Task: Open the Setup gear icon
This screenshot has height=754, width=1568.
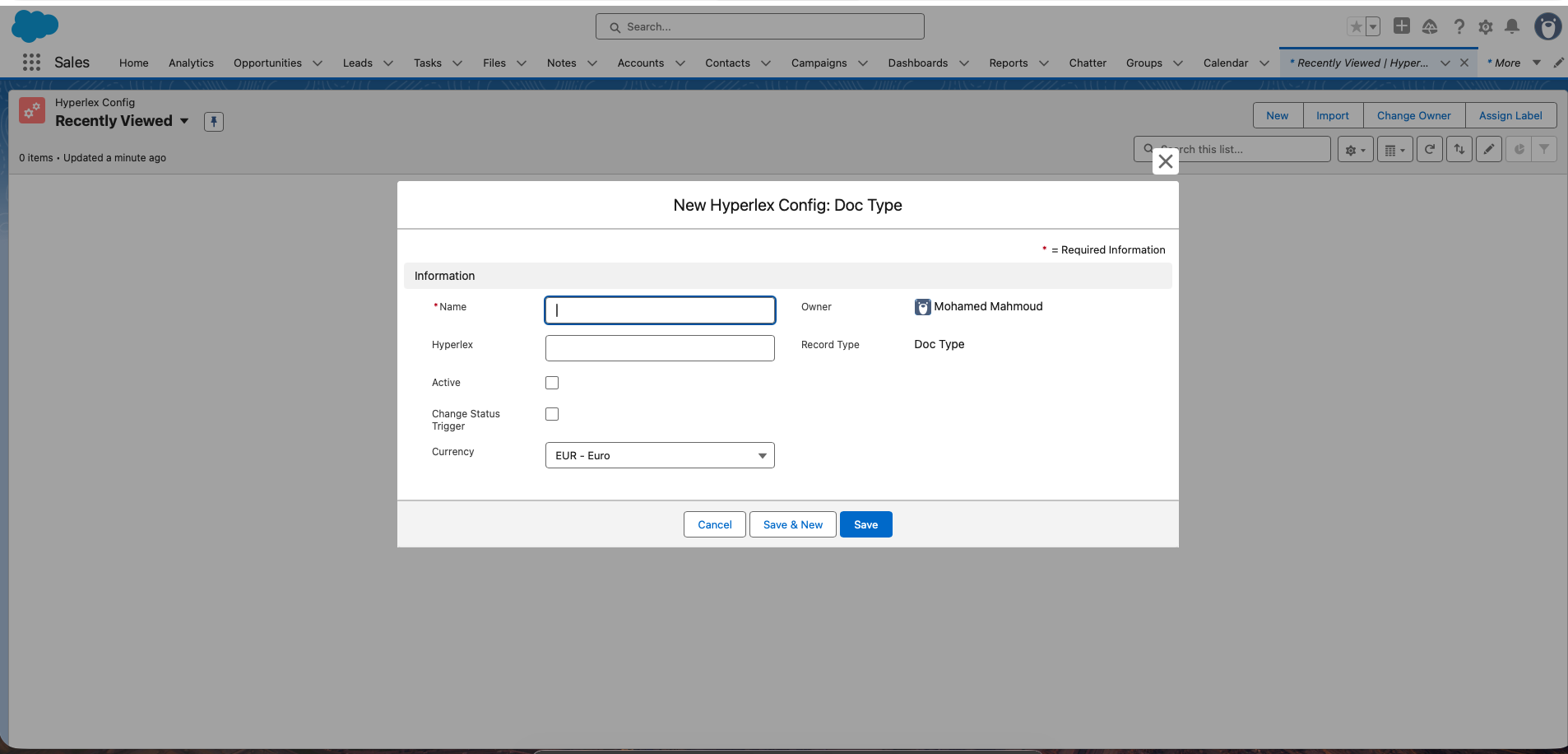Action: point(1486,26)
